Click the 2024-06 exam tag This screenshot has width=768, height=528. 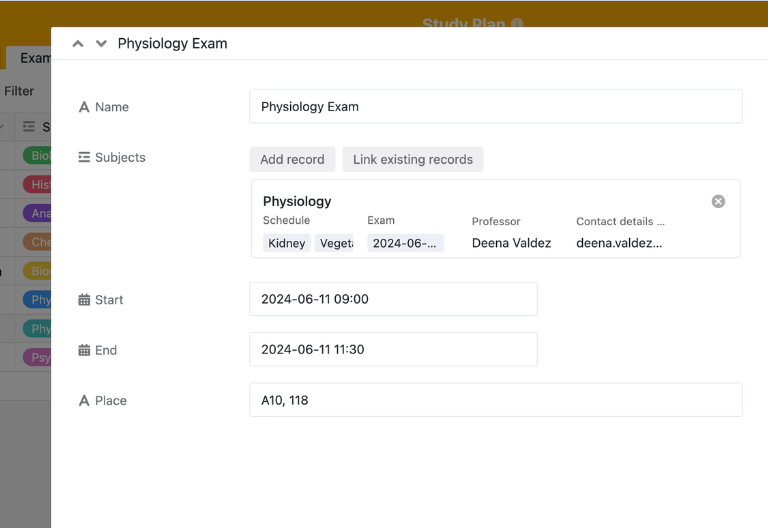405,243
